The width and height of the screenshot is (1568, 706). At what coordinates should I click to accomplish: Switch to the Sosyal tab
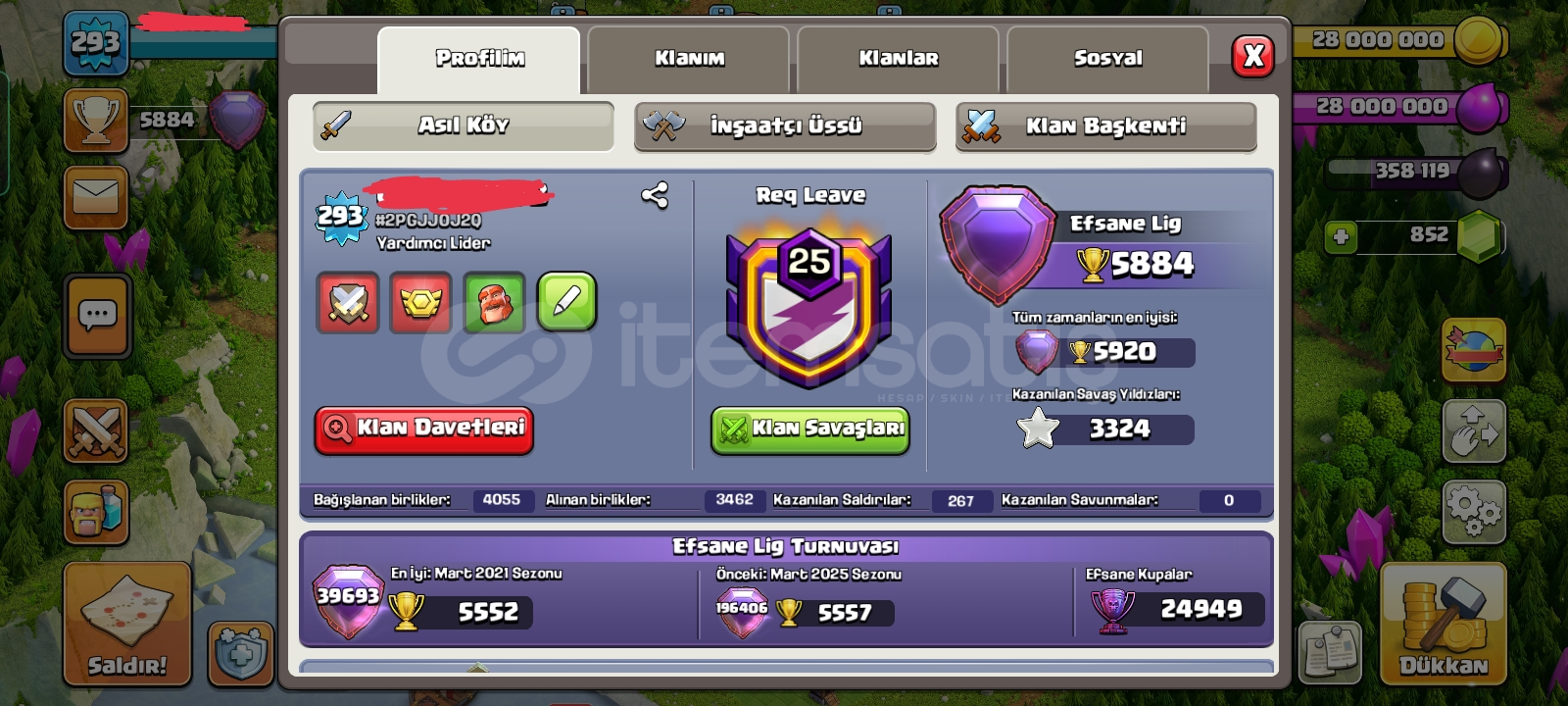coord(1107,59)
